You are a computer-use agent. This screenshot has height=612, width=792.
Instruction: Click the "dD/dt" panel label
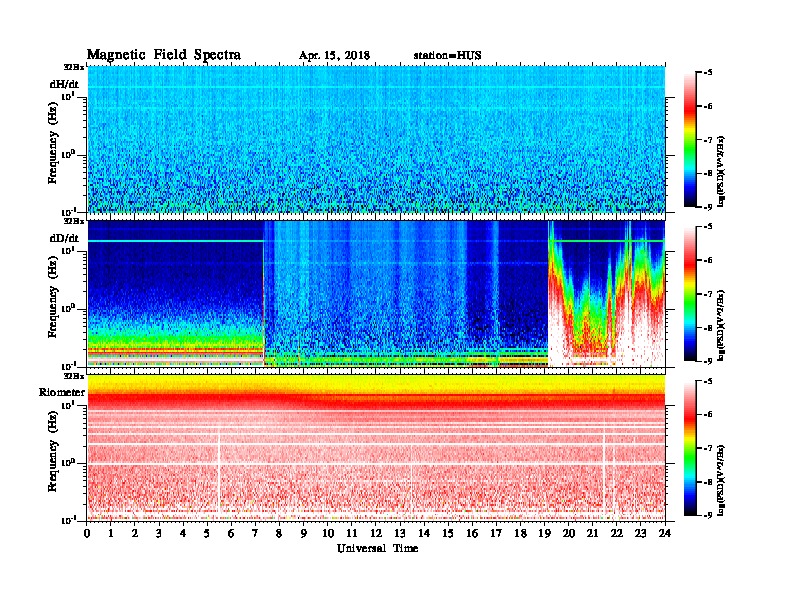(64, 238)
